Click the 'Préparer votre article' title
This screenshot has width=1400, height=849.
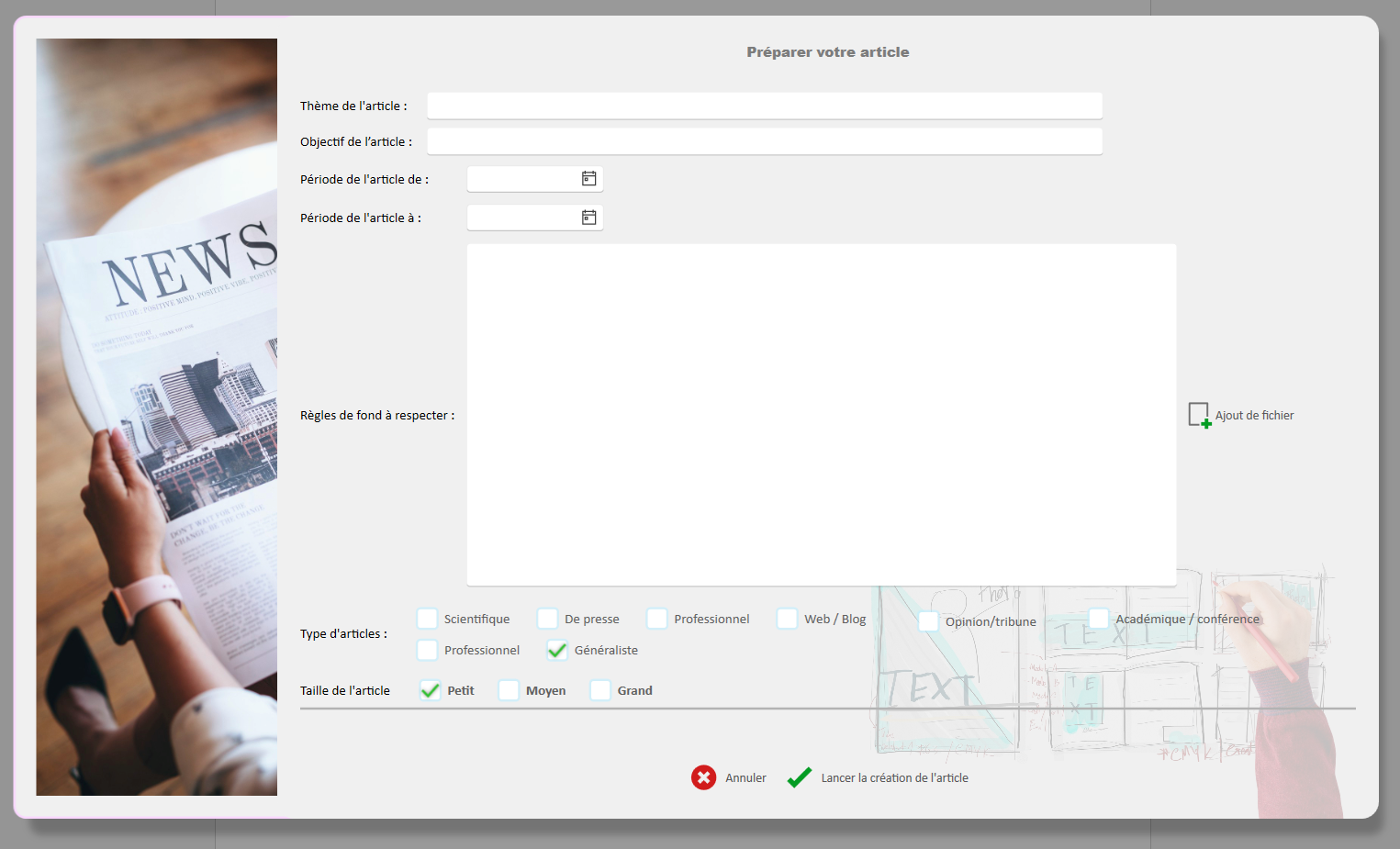[828, 52]
